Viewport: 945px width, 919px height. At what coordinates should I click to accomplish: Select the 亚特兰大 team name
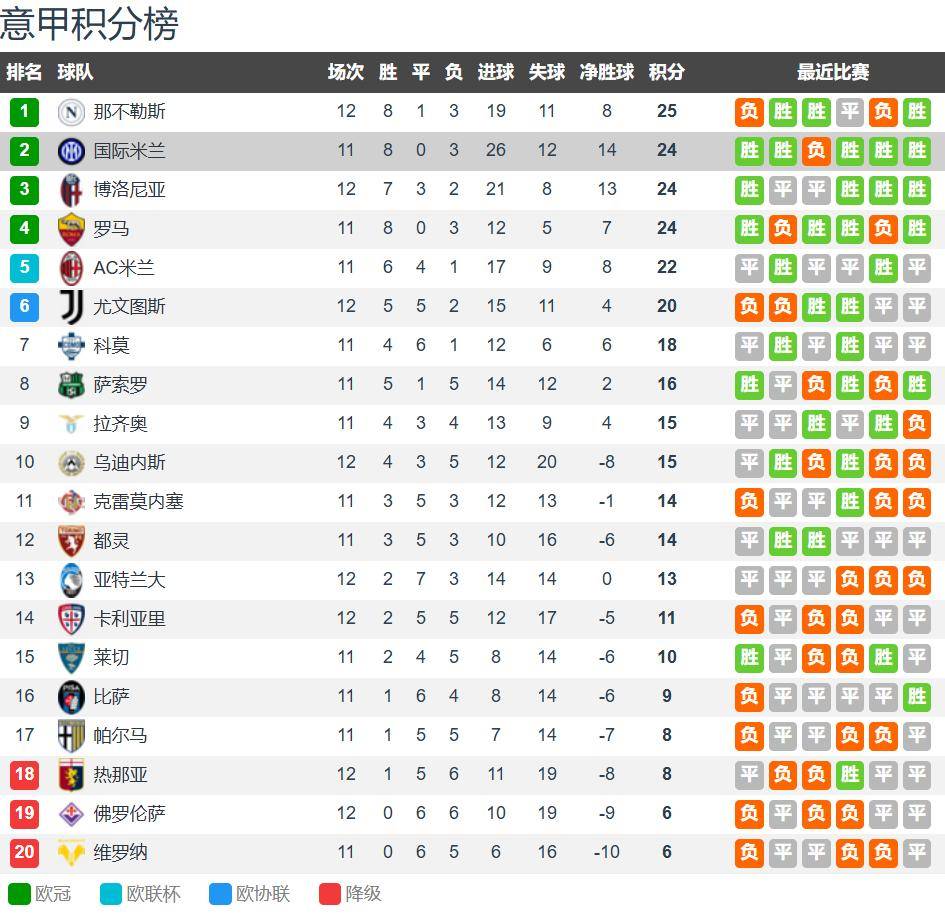(x=130, y=580)
